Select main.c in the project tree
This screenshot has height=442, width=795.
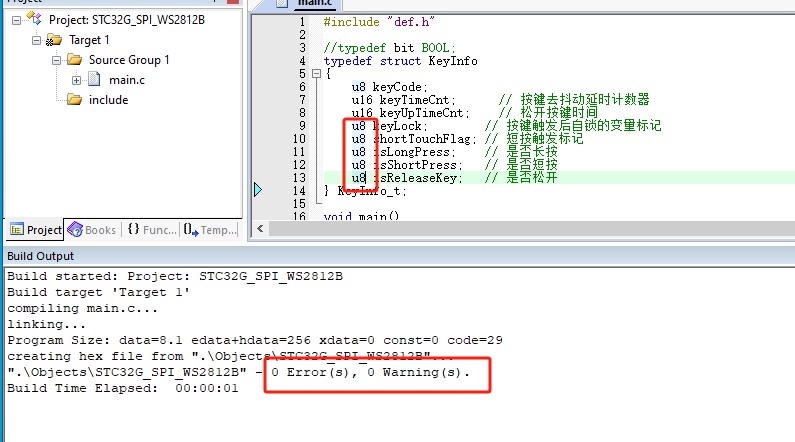coord(127,80)
